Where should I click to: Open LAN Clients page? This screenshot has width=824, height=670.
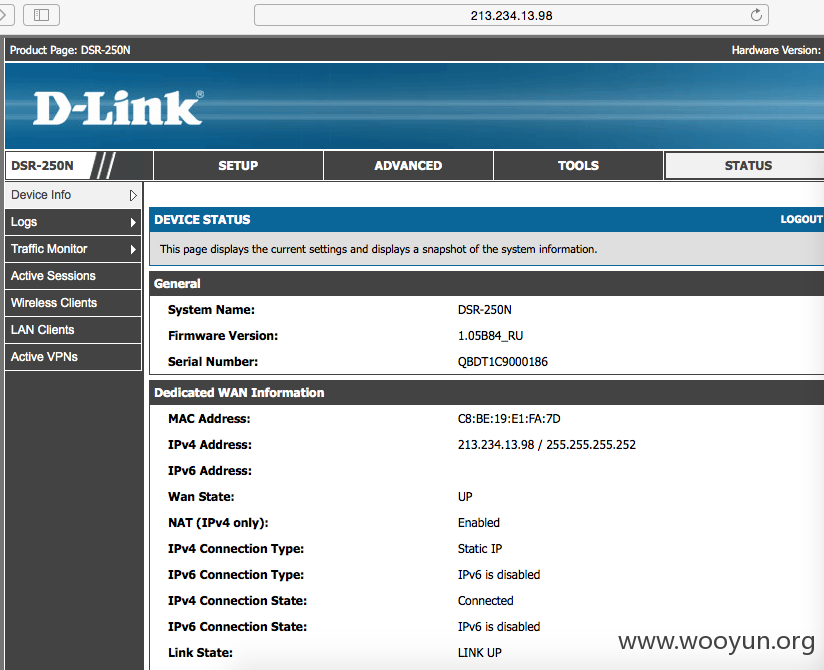pos(73,330)
